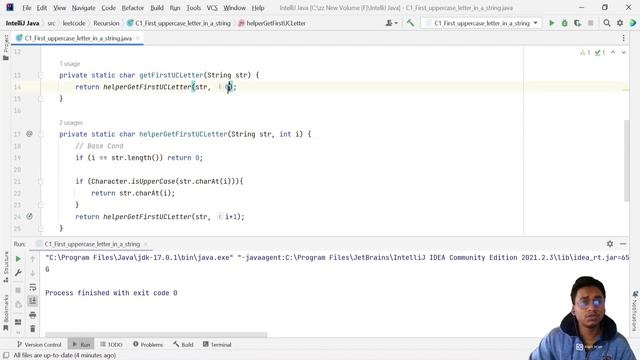Viewport: 640px width, 360px height.
Task: Click the JetBrains Toolbox icon at top right
Action: coord(633,23)
